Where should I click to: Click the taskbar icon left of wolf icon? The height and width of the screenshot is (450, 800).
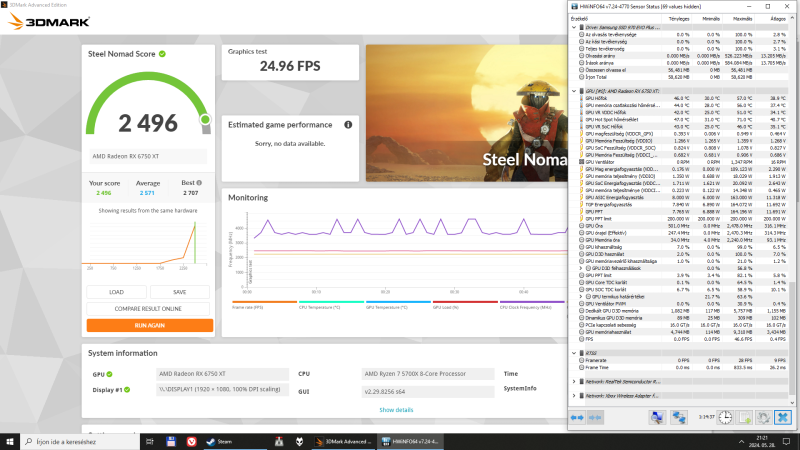point(279,442)
